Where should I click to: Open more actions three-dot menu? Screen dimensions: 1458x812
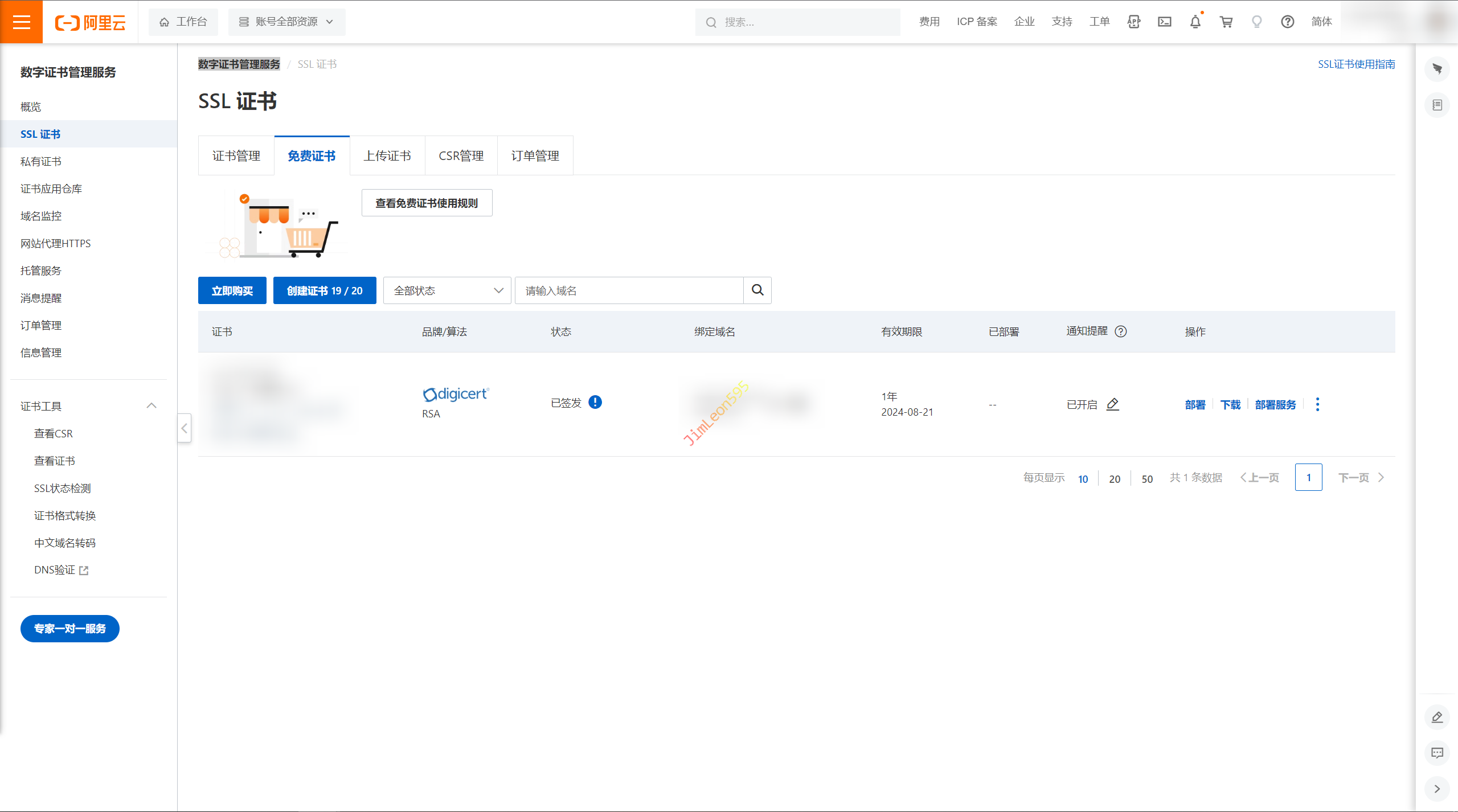tap(1317, 404)
